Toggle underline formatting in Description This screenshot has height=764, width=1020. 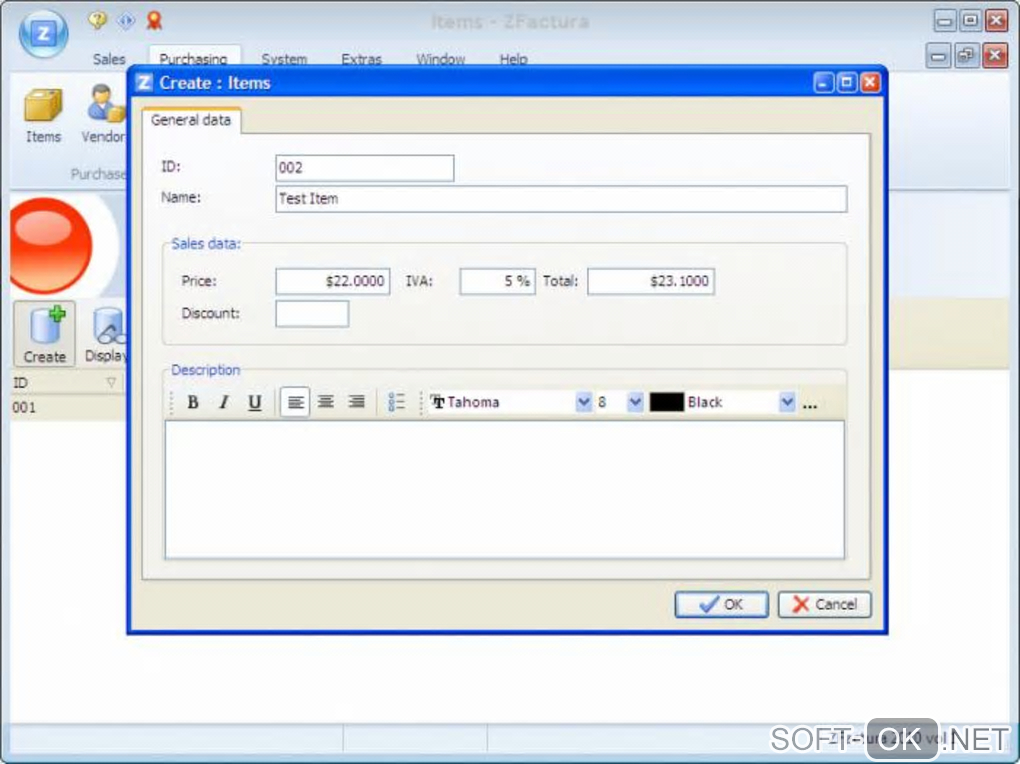(254, 402)
